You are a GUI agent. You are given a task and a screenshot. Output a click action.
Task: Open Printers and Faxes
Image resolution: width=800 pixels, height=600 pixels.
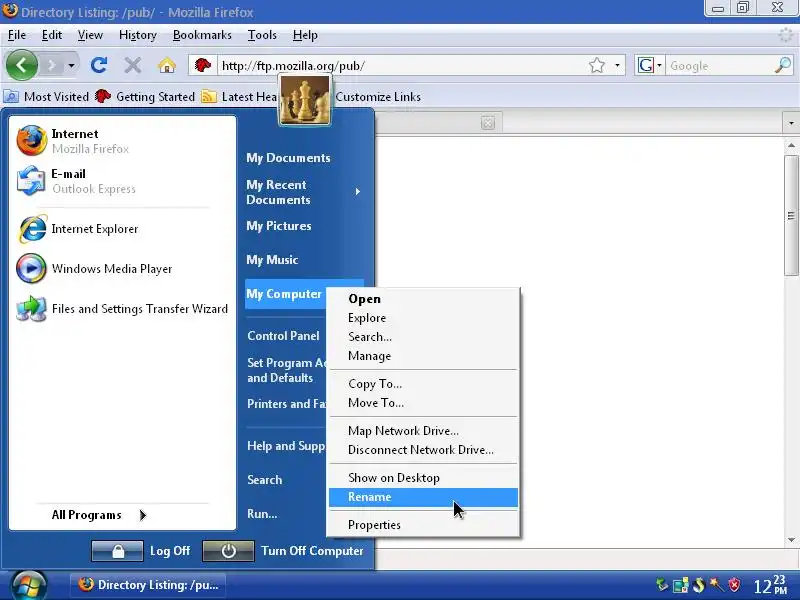286,404
